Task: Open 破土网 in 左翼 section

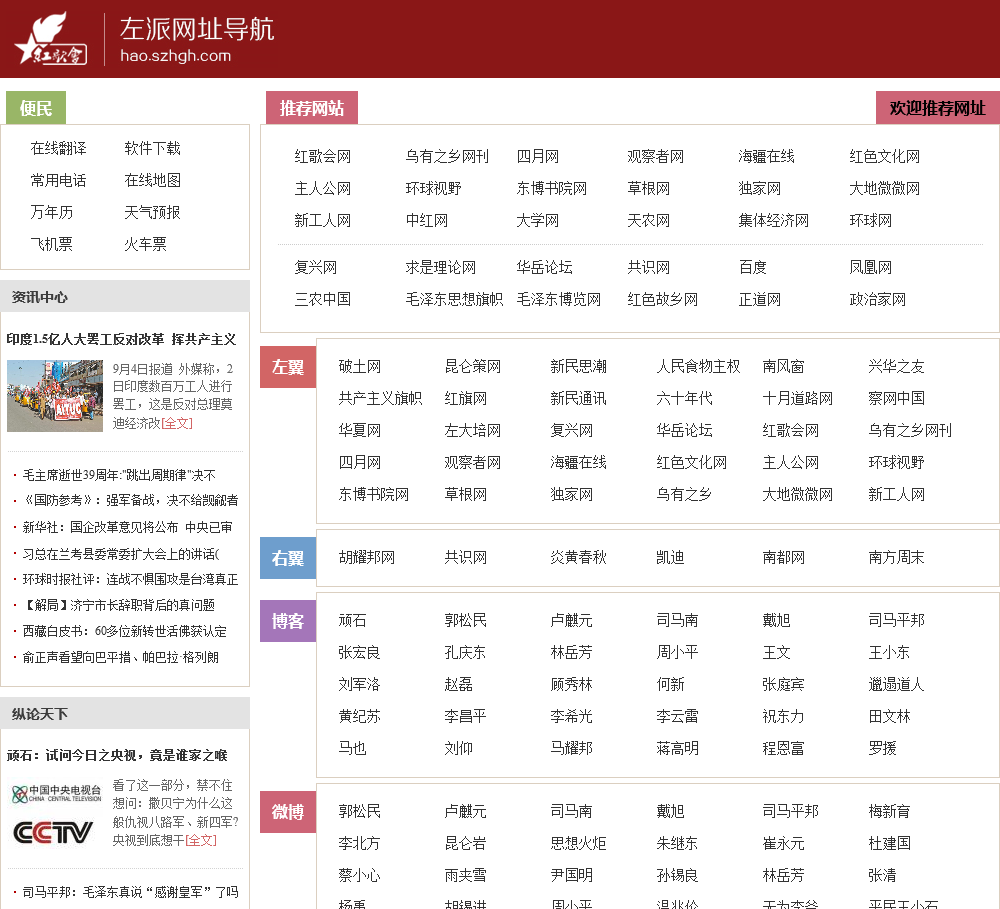Action: coord(360,366)
